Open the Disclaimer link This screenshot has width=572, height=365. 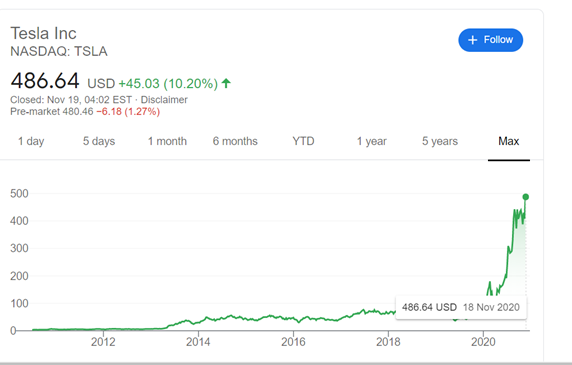[x=164, y=100]
